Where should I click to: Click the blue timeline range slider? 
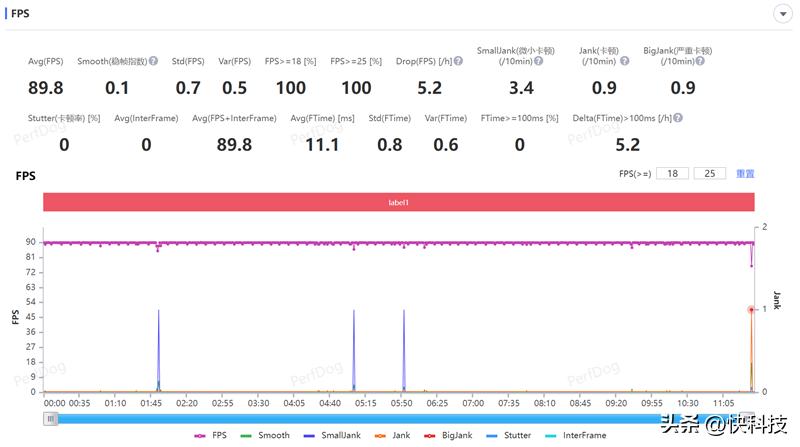pyautogui.click(x=398, y=419)
